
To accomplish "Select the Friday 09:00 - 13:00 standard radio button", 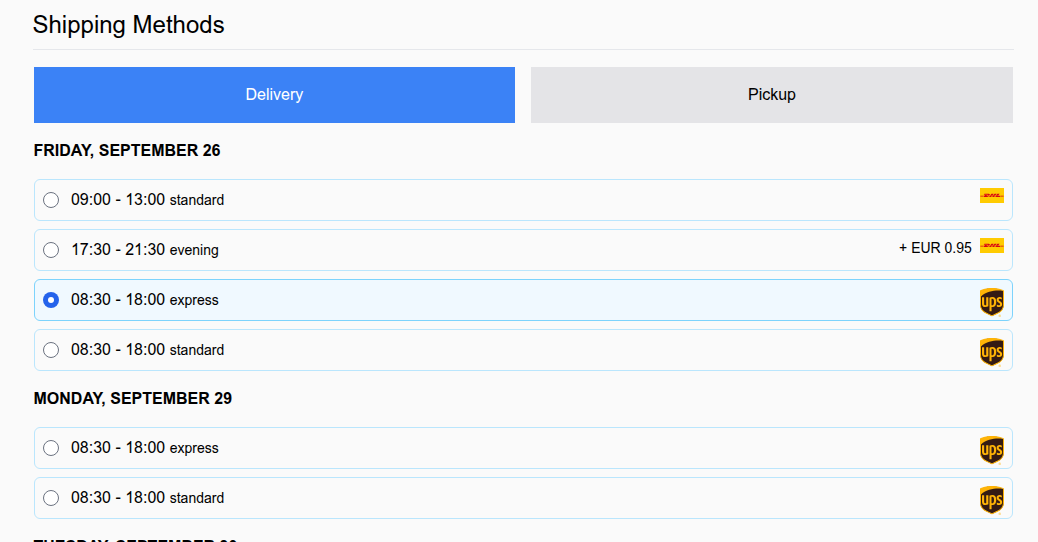I will pos(51,200).
